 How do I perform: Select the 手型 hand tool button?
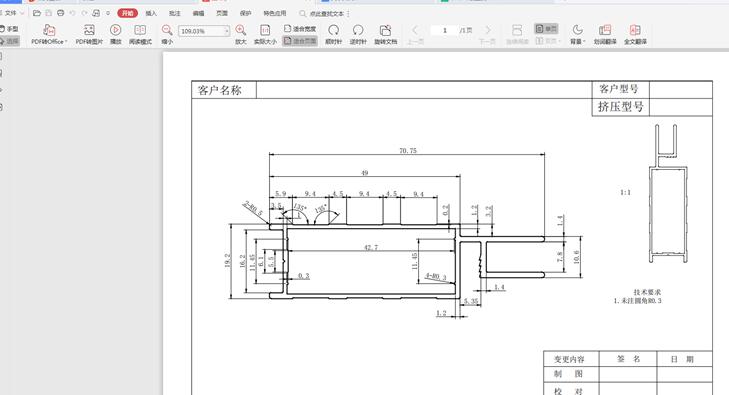[9, 29]
